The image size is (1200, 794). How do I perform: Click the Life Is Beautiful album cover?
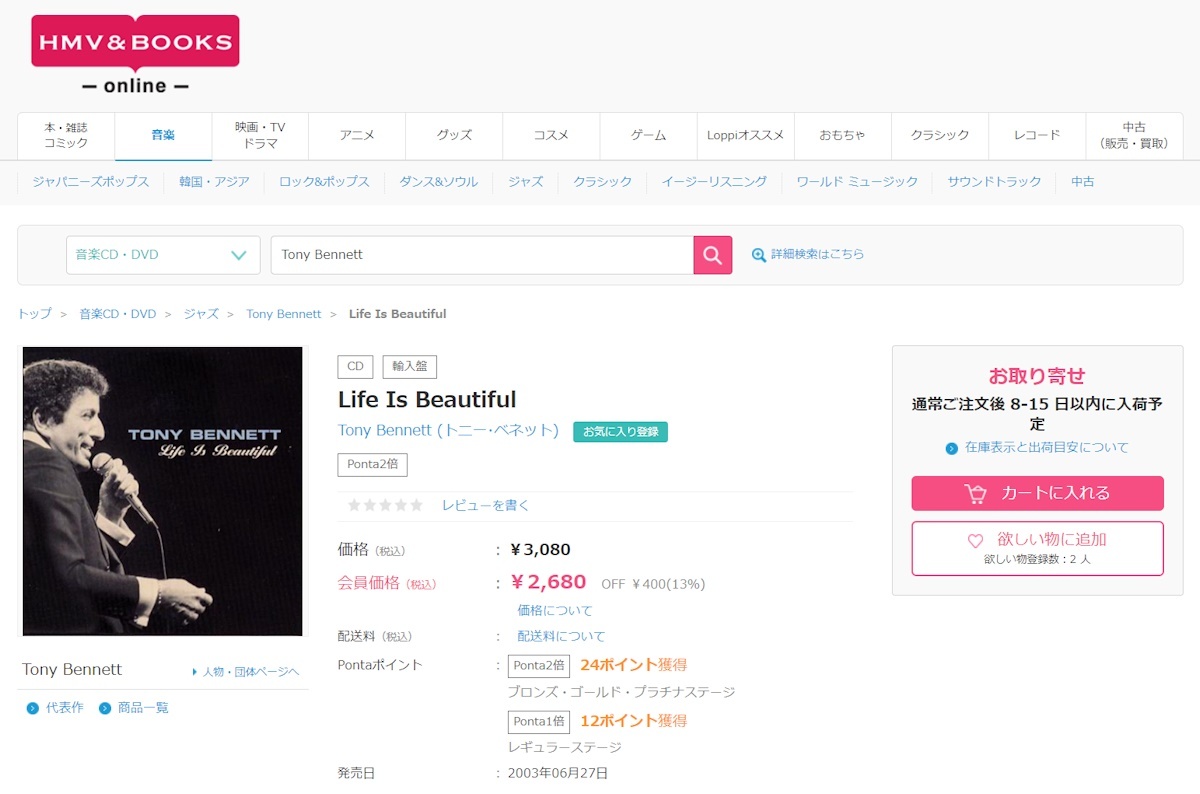pos(161,490)
